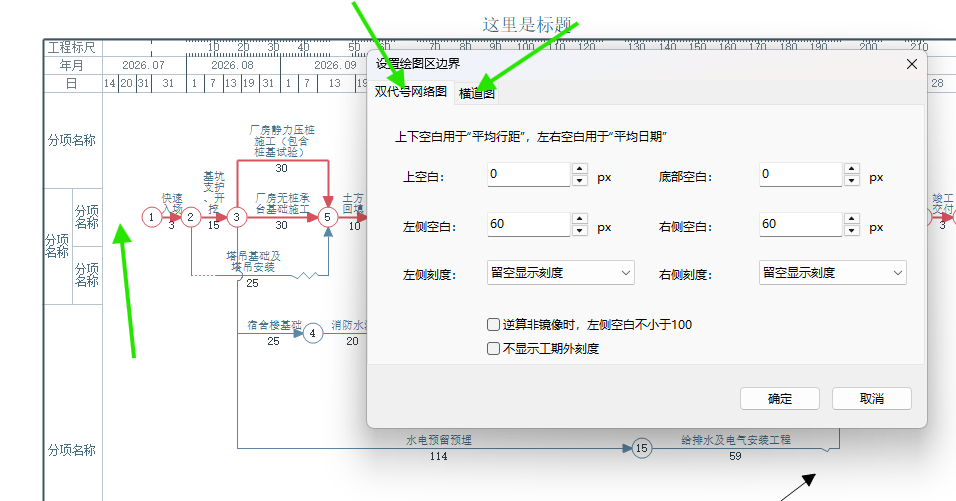Click the 宿舍楼基础 task label

tap(274, 325)
